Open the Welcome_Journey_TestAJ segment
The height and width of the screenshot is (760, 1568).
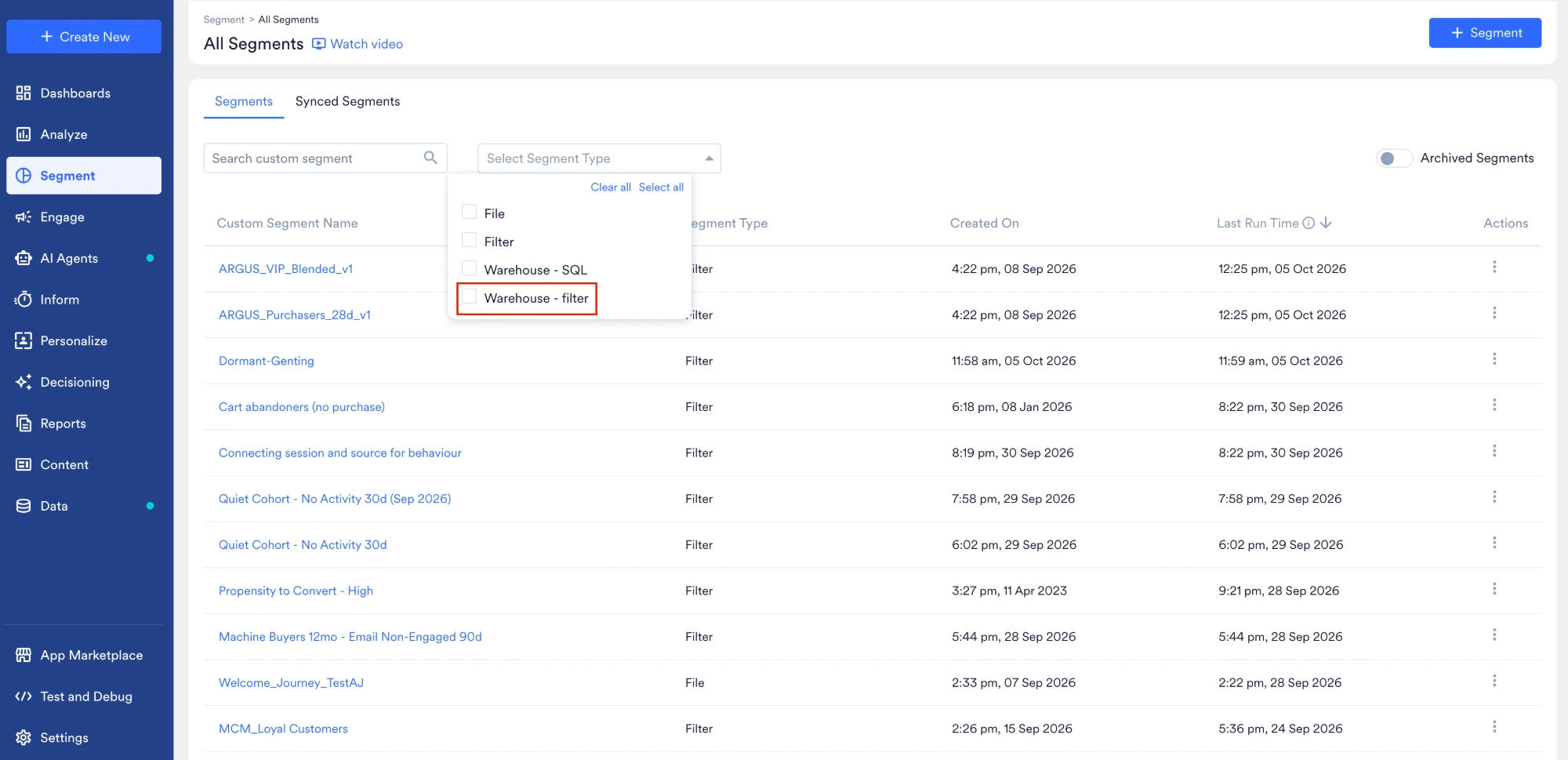coord(291,683)
